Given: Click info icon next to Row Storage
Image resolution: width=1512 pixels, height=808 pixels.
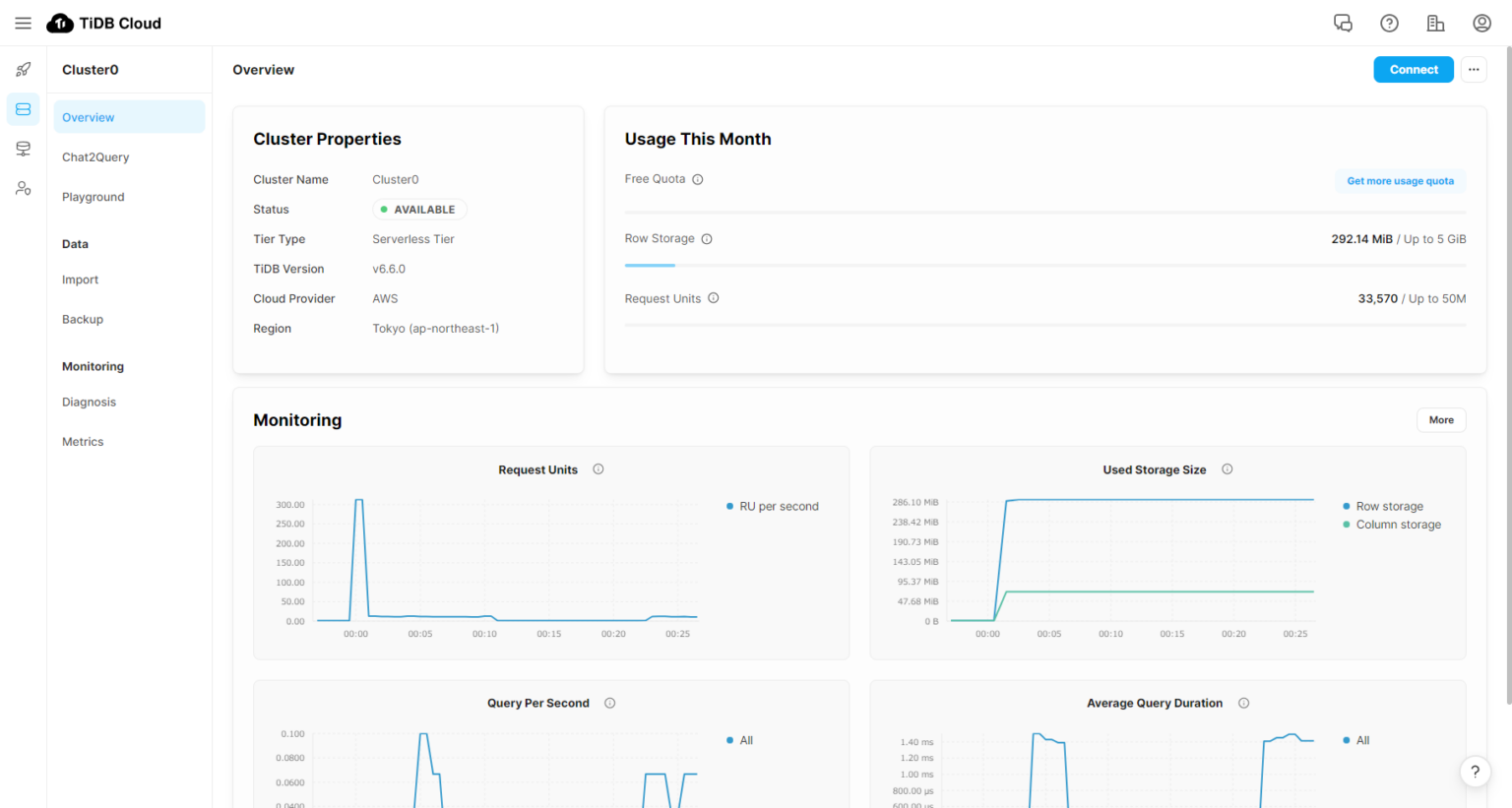Looking at the screenshot, I should (707, 239).
